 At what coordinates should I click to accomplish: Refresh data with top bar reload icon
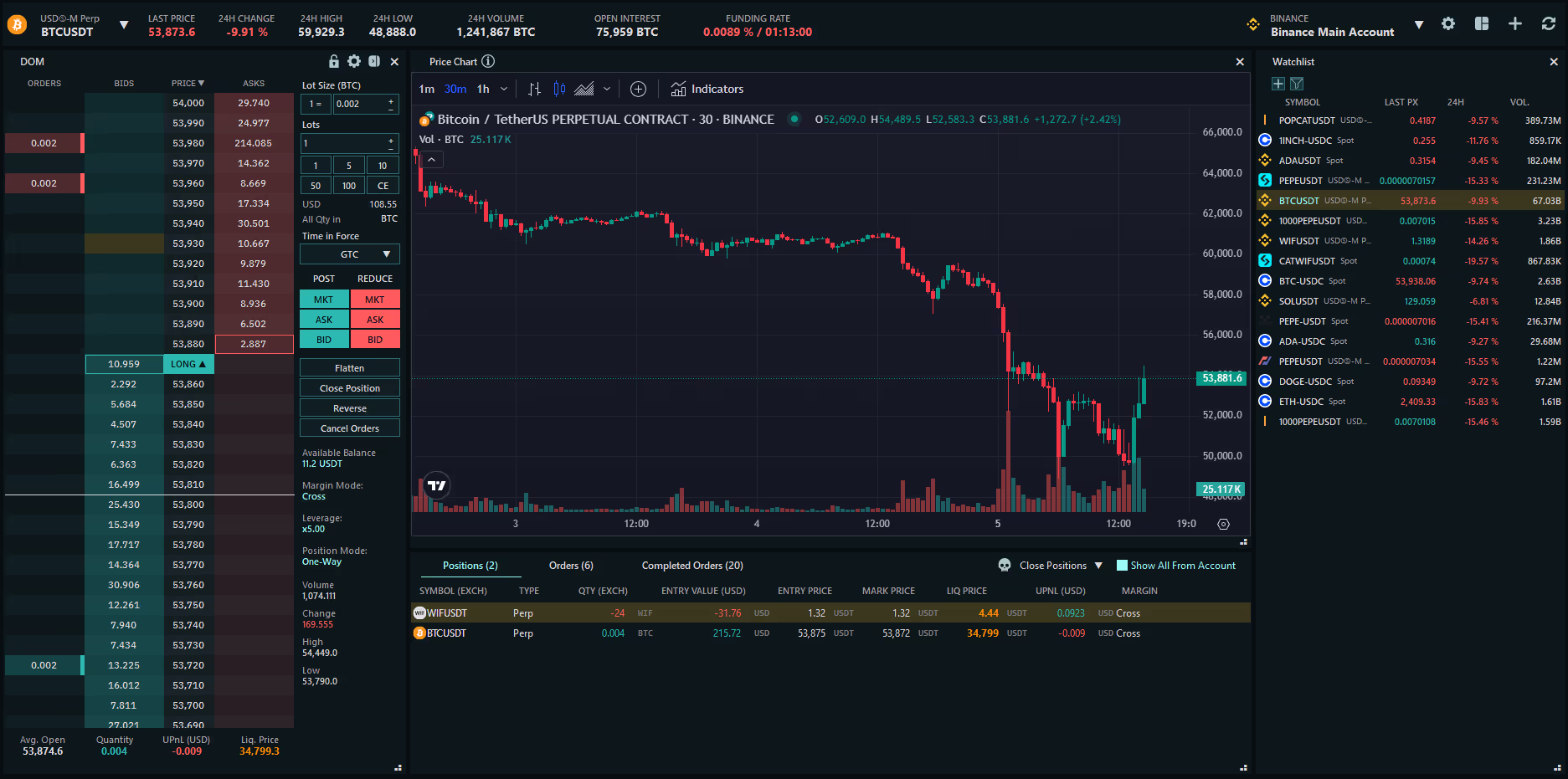[x=1549, y=24]
